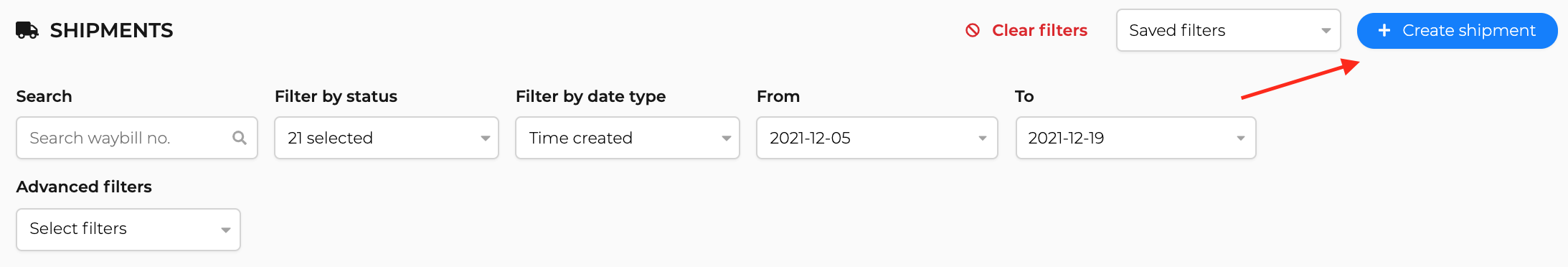The width and height of the screenshot is (1568, 267).
Task: Click the Saved filters dropdown arrow
Action: 1326,30
